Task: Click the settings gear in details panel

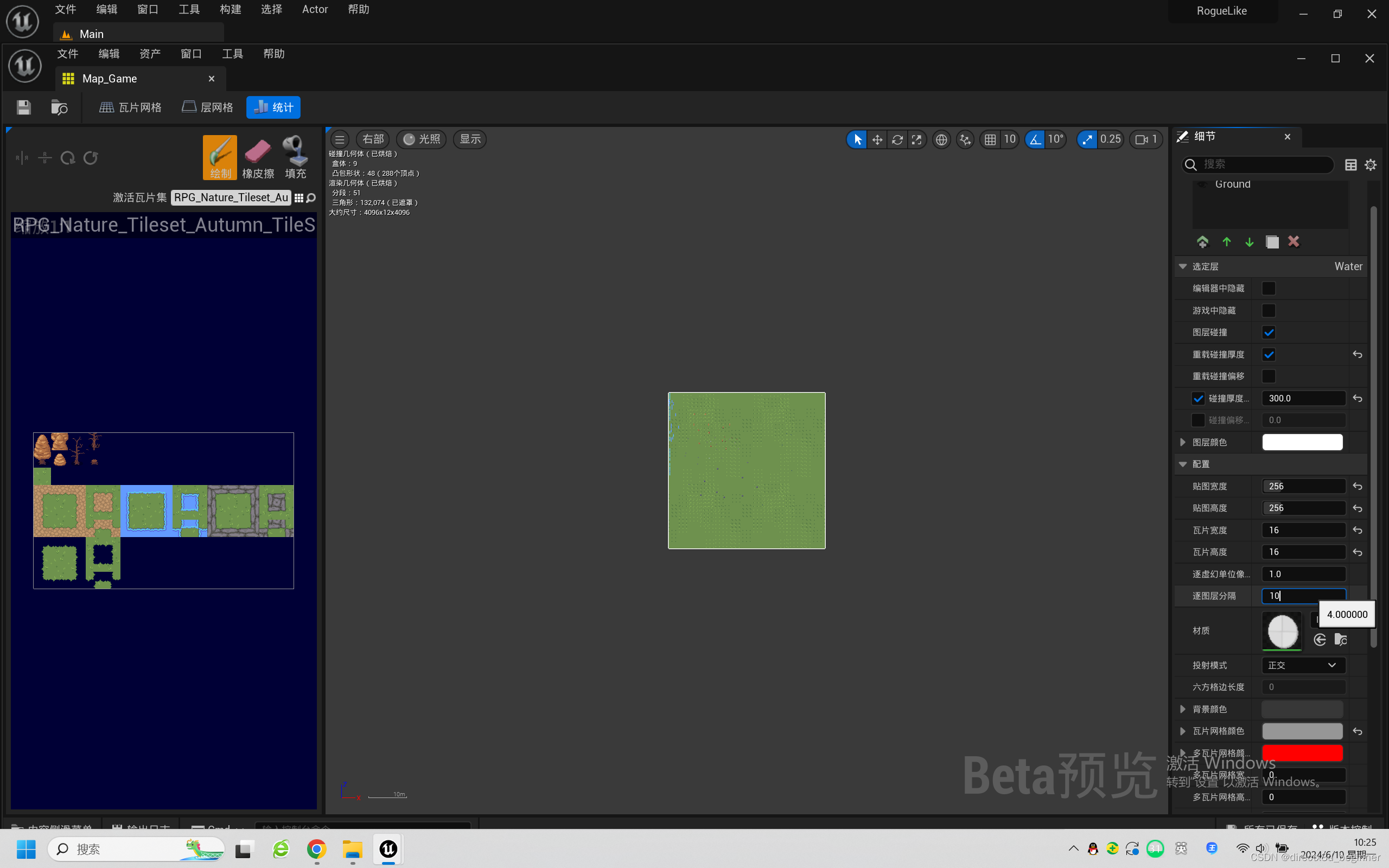Action: [1370, 165]
